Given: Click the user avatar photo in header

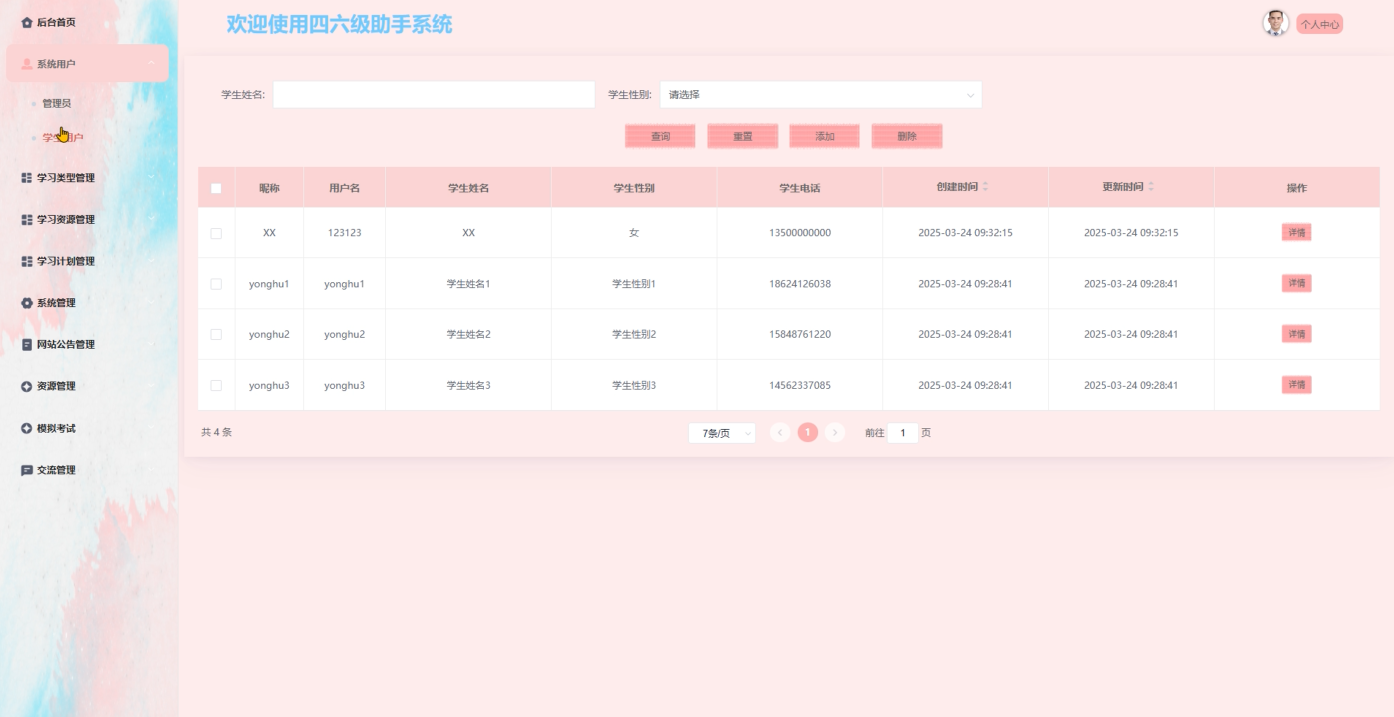Looking at the screenshot, I should pyautogui.click(x=1276, y=23).
